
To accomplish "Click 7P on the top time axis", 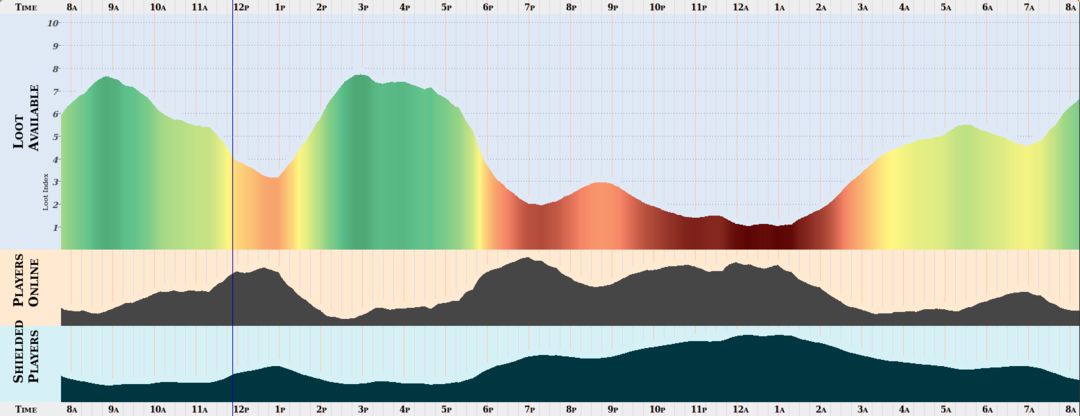I will 529,7.
